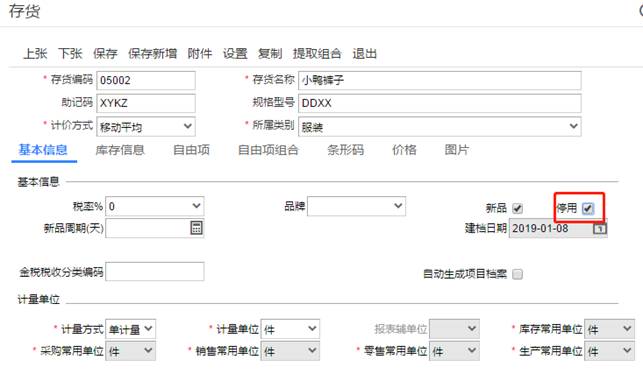Focus the 存货编码 field with 05002
This screenshot has width=643, height=381.
(146, 80)
